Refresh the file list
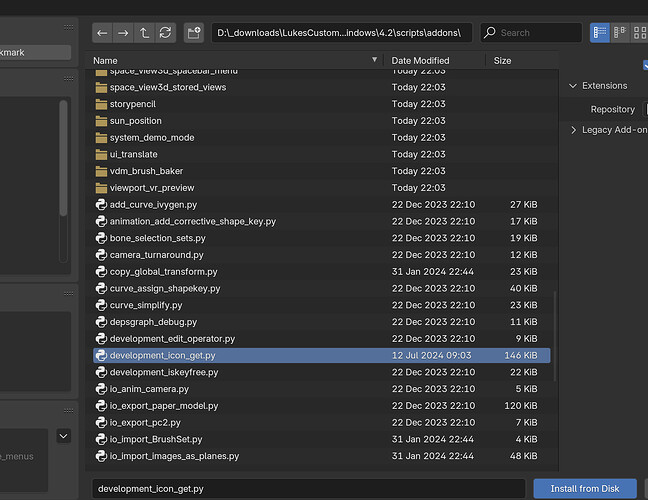This screenshot has height=500, width=648. [165, 33]
